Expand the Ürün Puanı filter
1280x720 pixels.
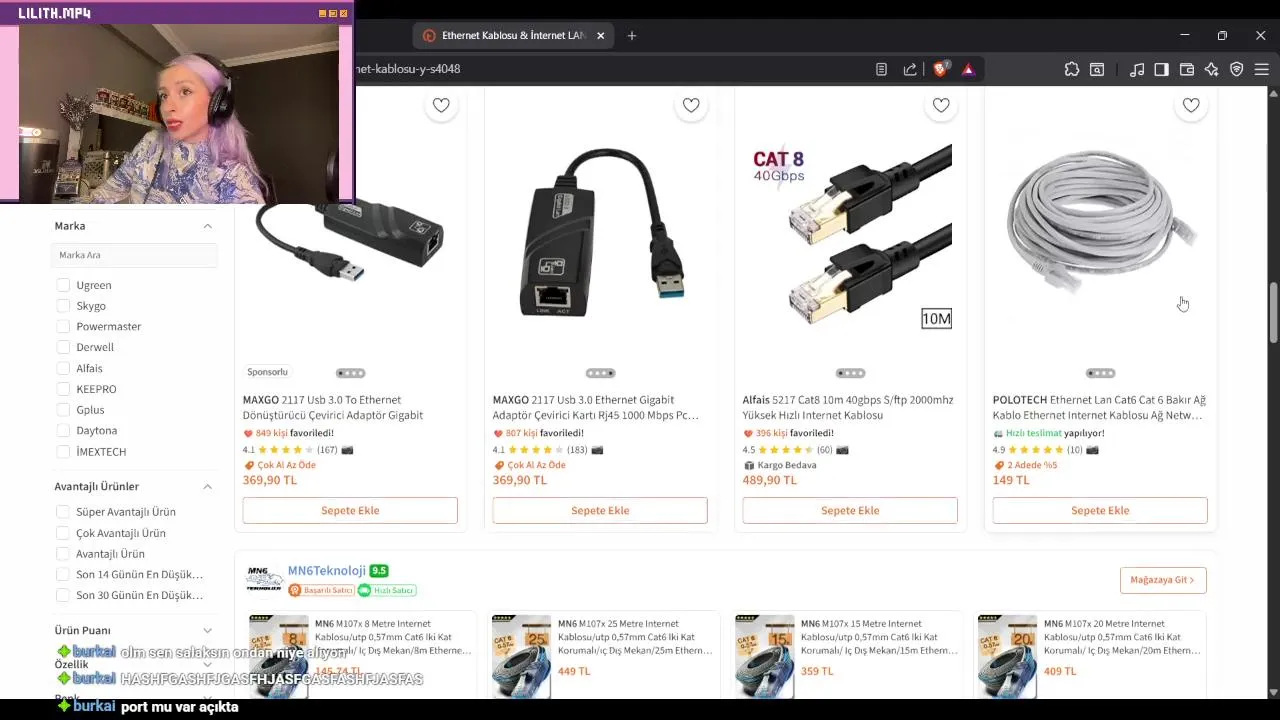[x=207, y=630]
